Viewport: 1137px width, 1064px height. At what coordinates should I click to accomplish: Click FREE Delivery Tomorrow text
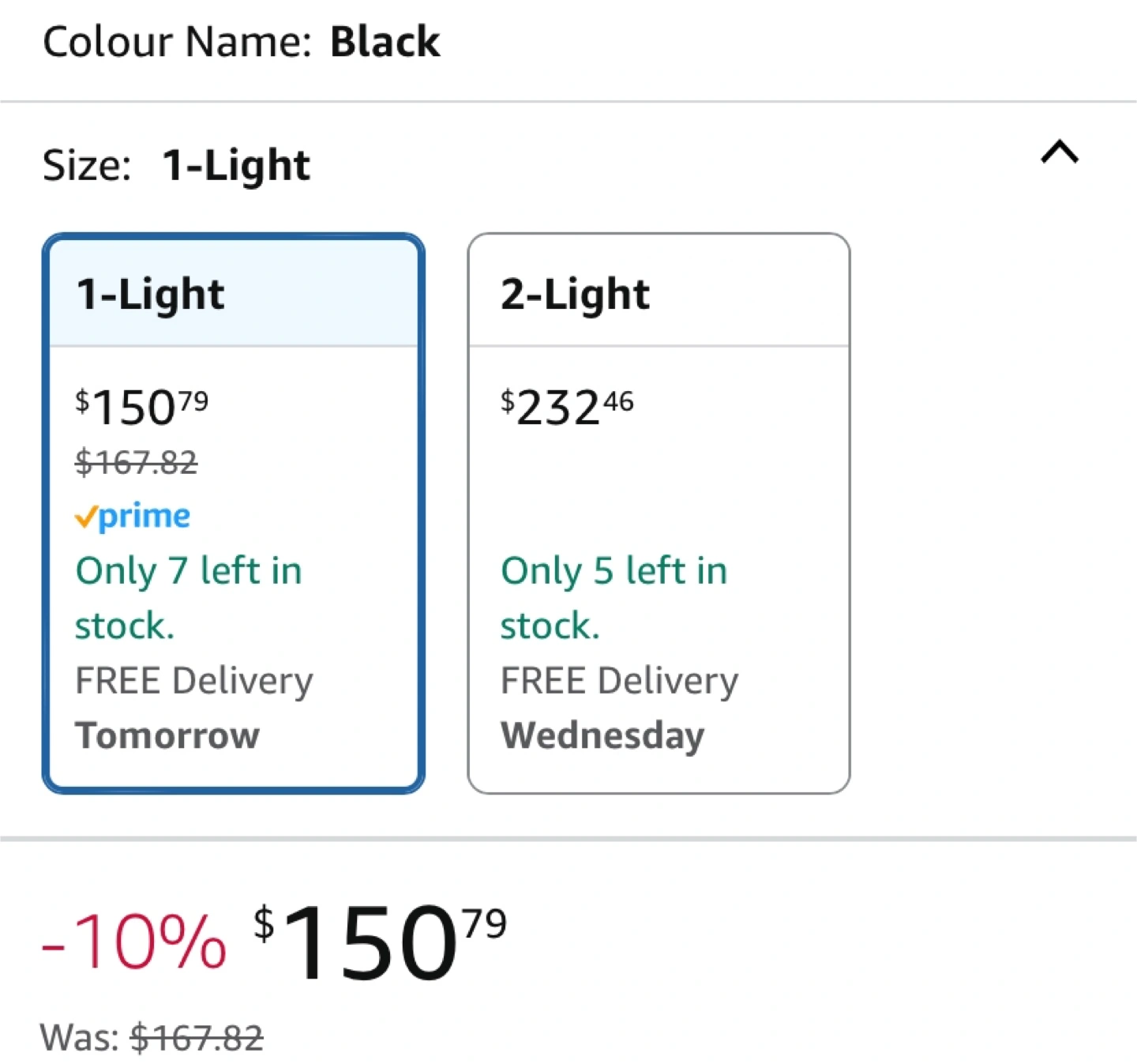click(x=194, y=708)
